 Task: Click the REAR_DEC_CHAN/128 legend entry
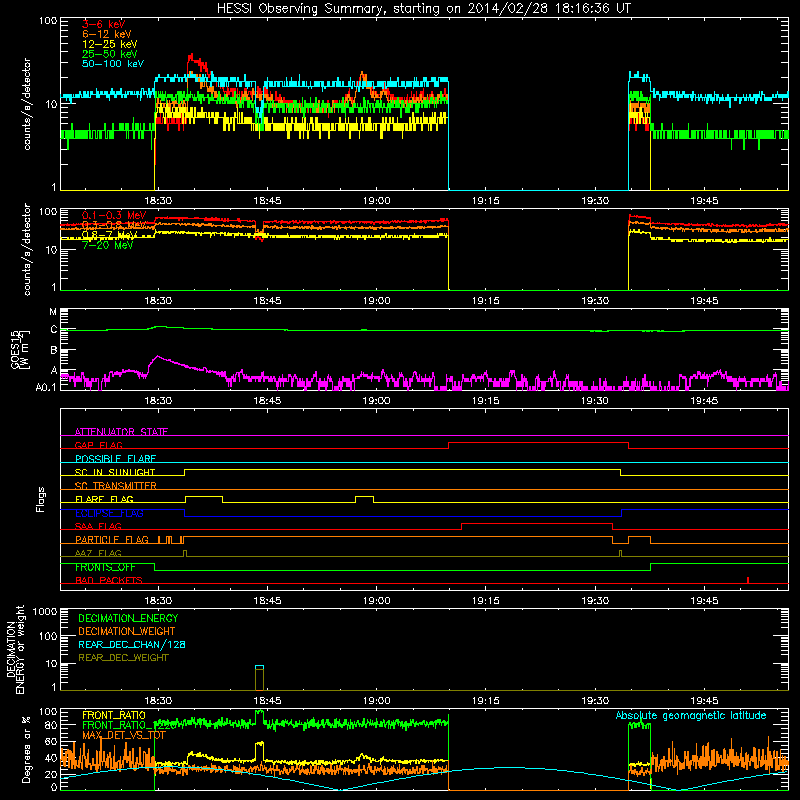coord(132,645)
